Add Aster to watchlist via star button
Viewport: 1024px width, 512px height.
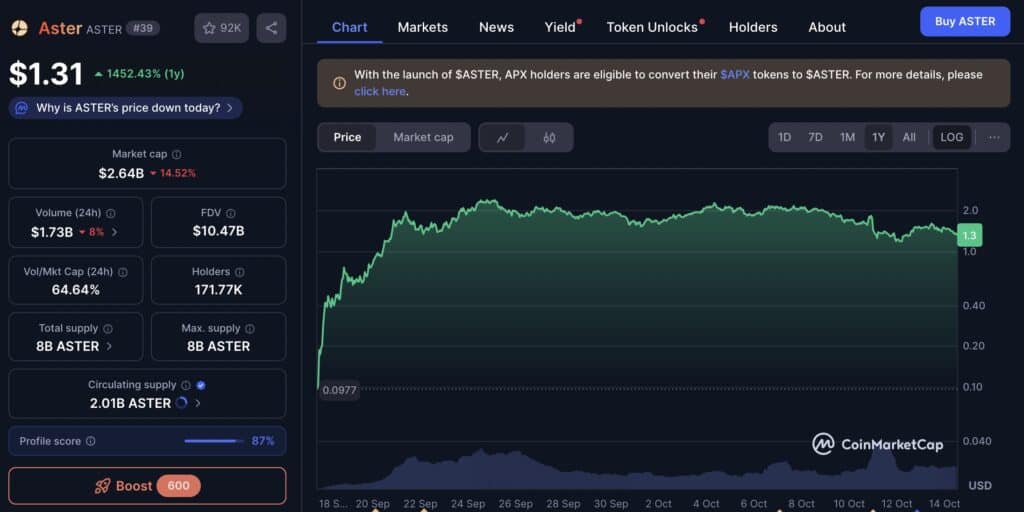pos(221,28)
